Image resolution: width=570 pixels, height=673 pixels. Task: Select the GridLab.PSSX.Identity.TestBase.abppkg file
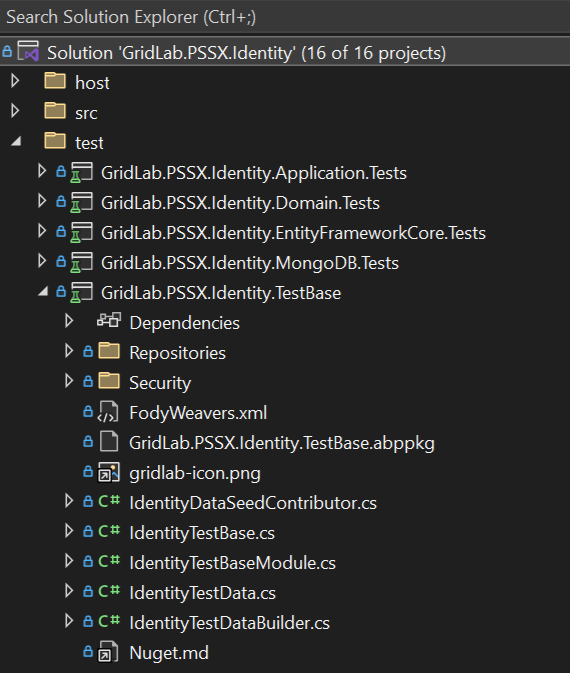[x=282, y=443]
